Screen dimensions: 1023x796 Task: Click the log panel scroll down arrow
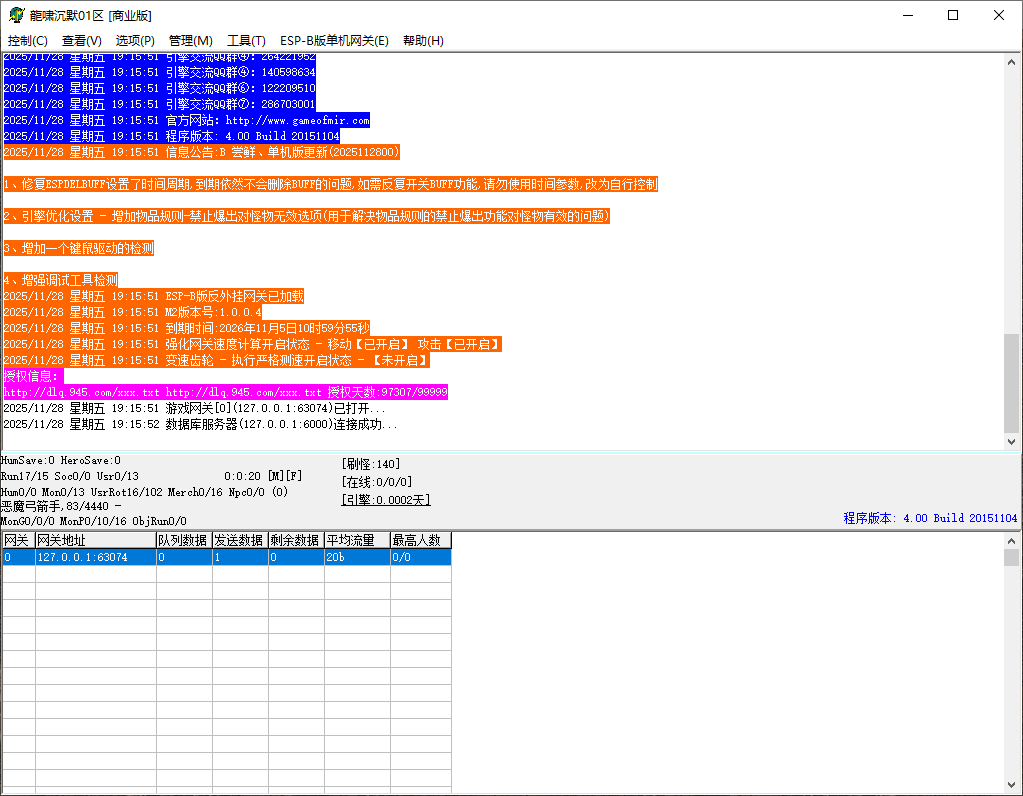(1012, 441)
